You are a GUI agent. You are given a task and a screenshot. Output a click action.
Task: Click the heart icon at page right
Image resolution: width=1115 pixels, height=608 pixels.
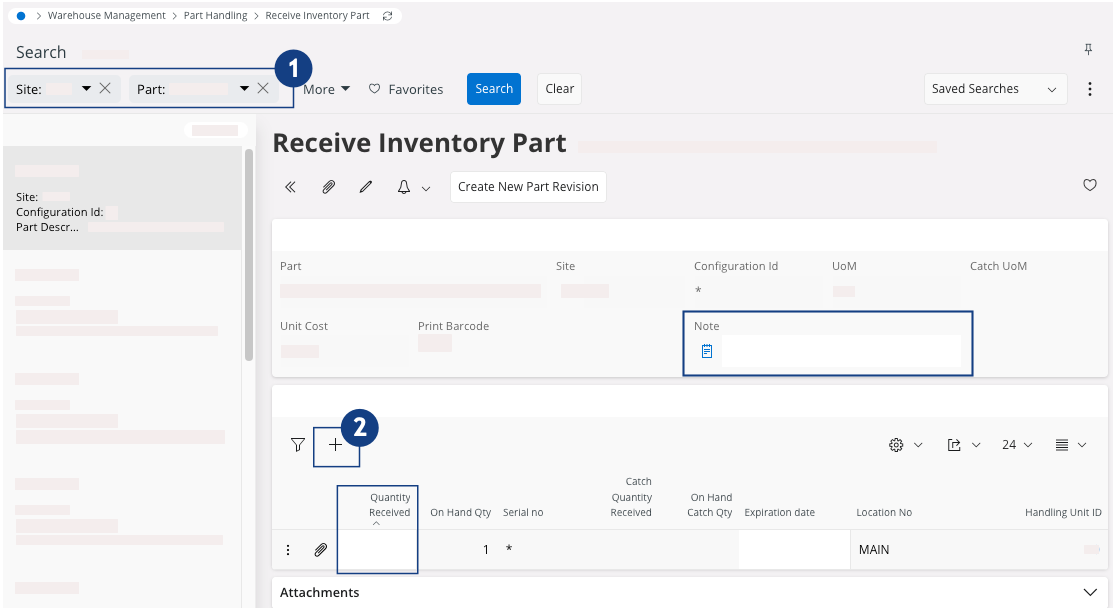(1090, 185)
